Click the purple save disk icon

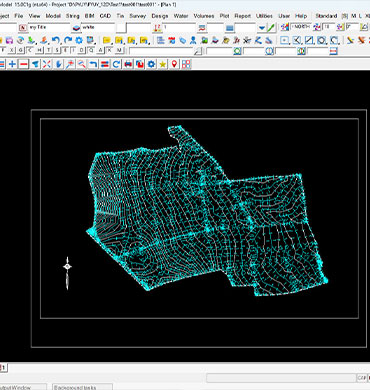click(9, 40)
